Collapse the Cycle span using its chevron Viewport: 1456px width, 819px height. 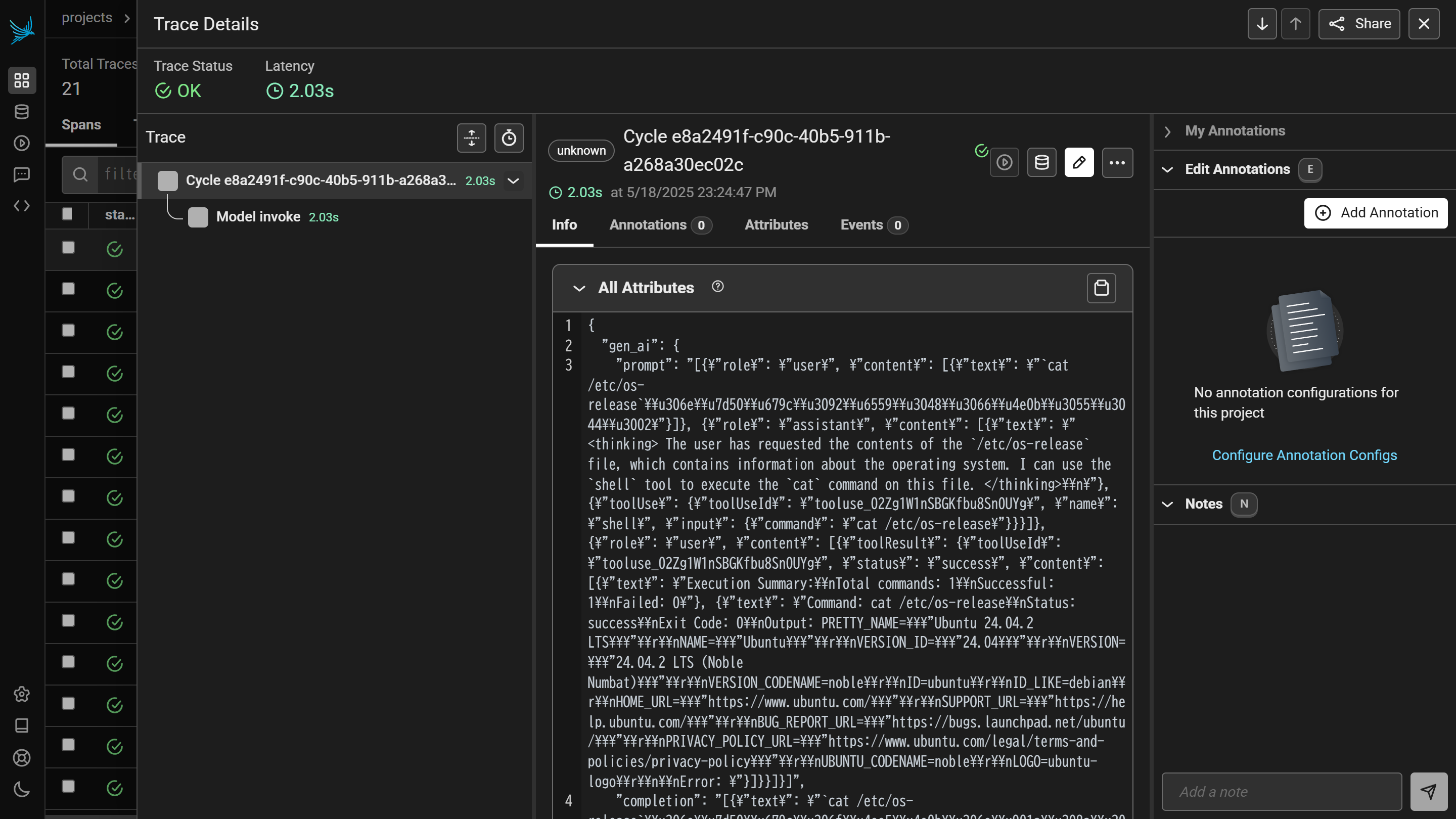513,181
